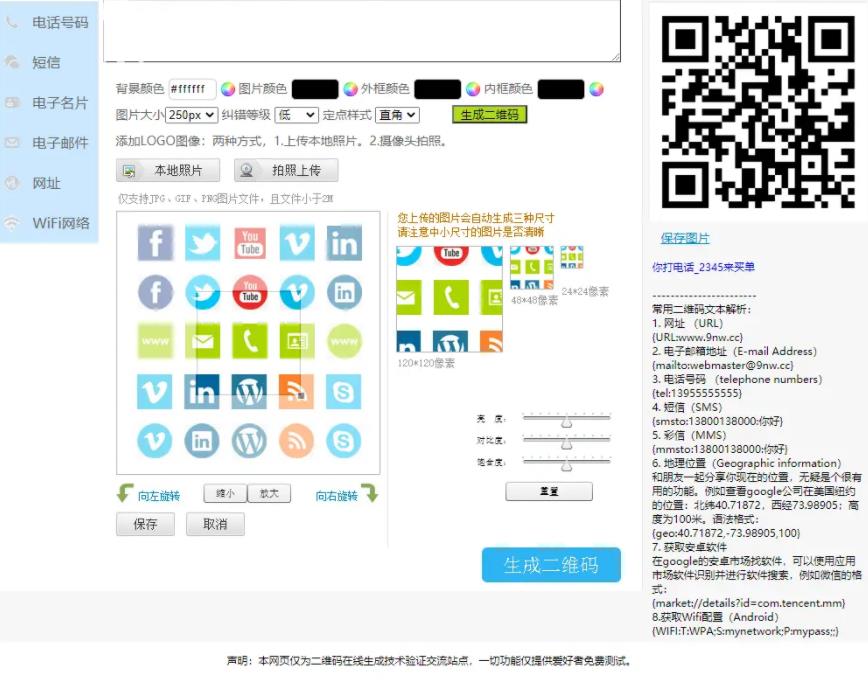Click the 24*24 preview thumbnail
The width and height of the screenshot is (868, 681).
coord(572,257)
